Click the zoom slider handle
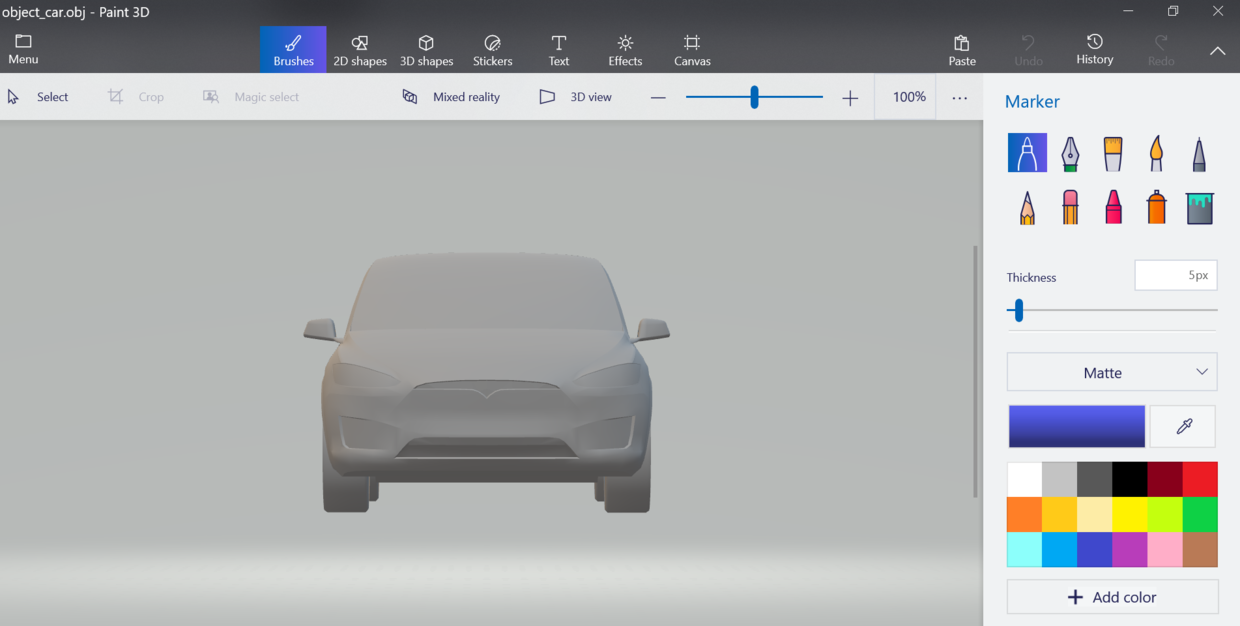1240x626 pixels. tap(754, 97)
